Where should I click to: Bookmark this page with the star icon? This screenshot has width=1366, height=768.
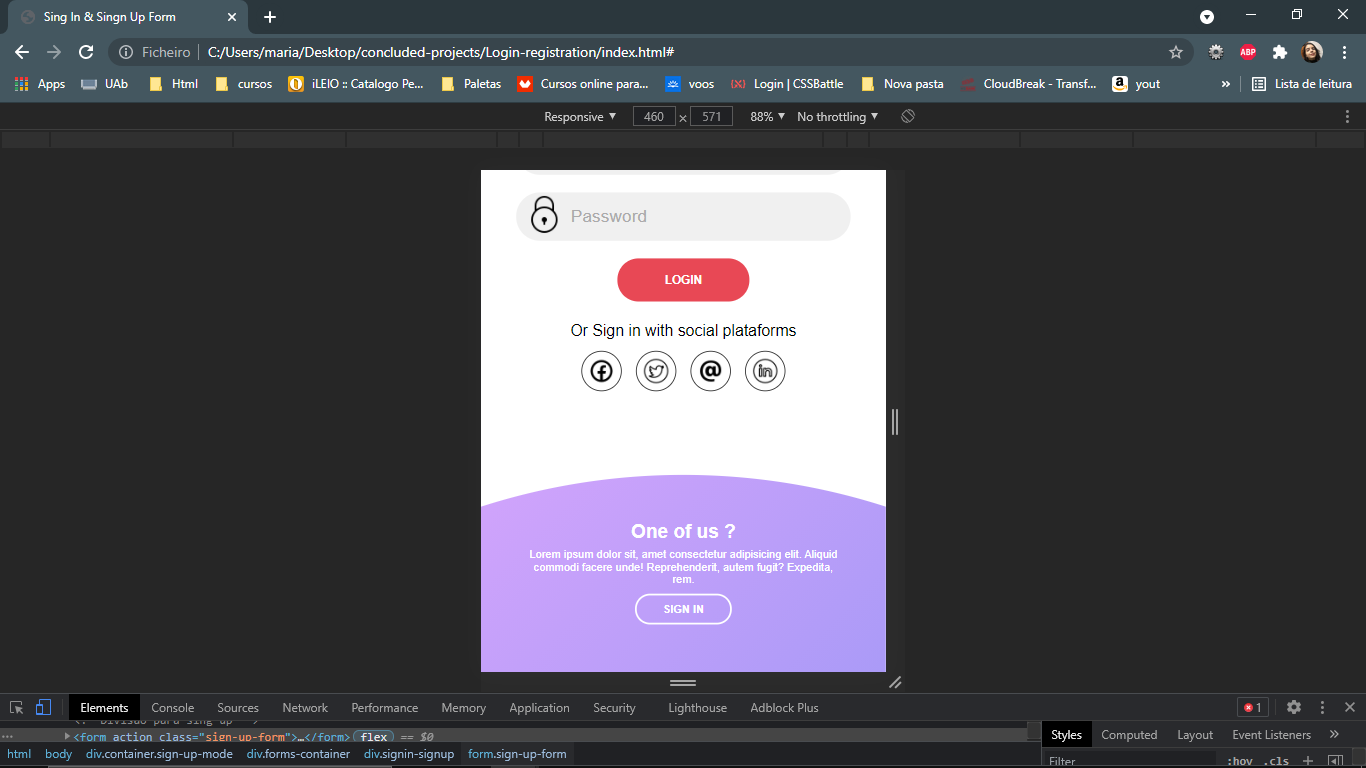[1176, 52]
